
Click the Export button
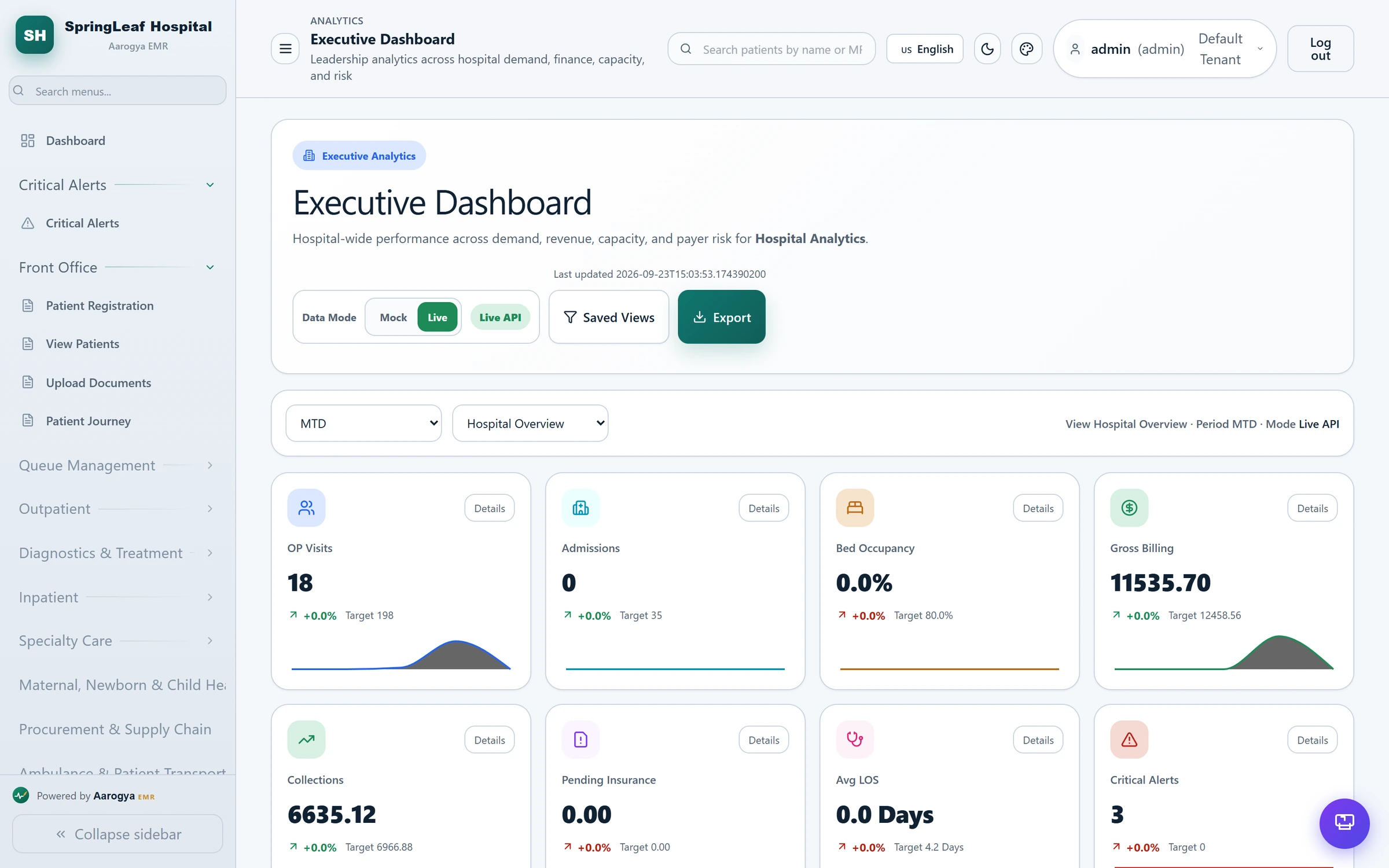722,317
